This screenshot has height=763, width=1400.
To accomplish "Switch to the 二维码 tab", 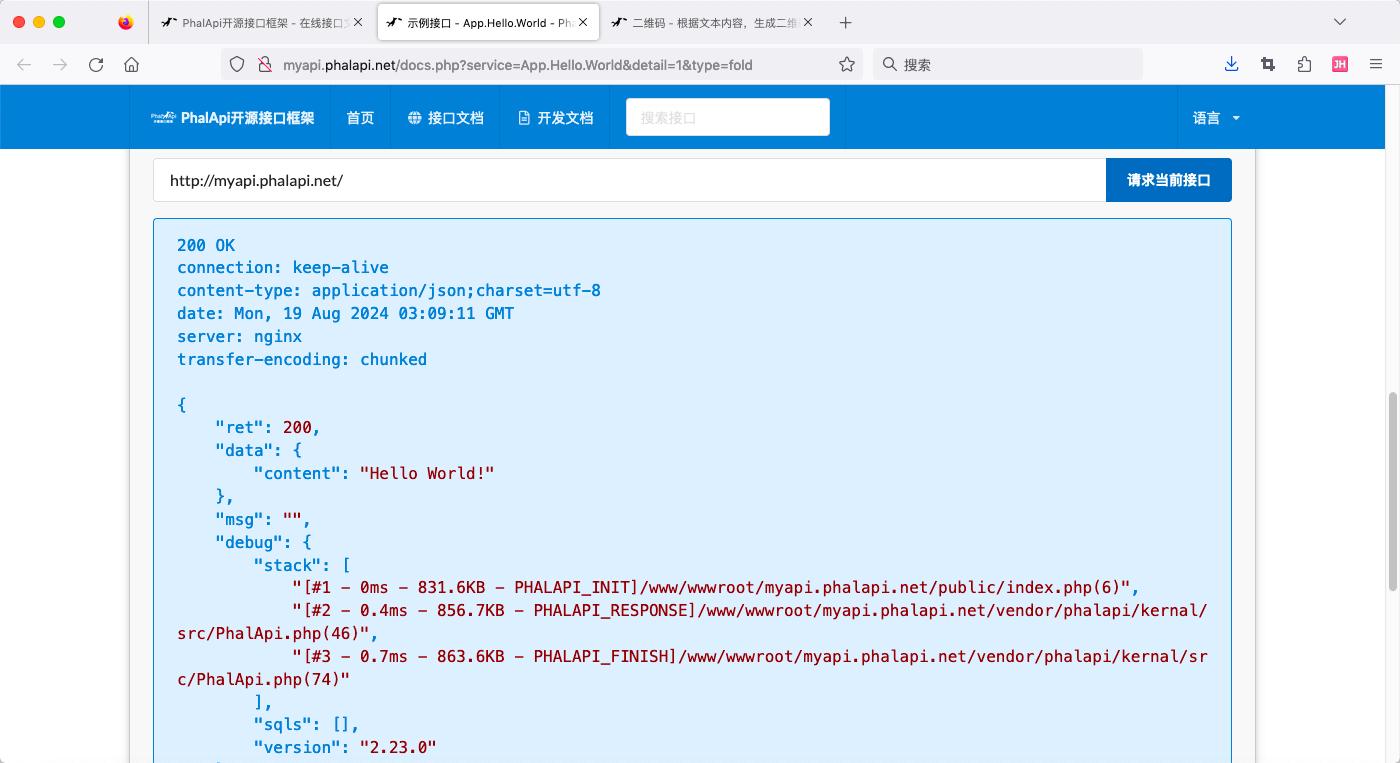I will point(713,22).
